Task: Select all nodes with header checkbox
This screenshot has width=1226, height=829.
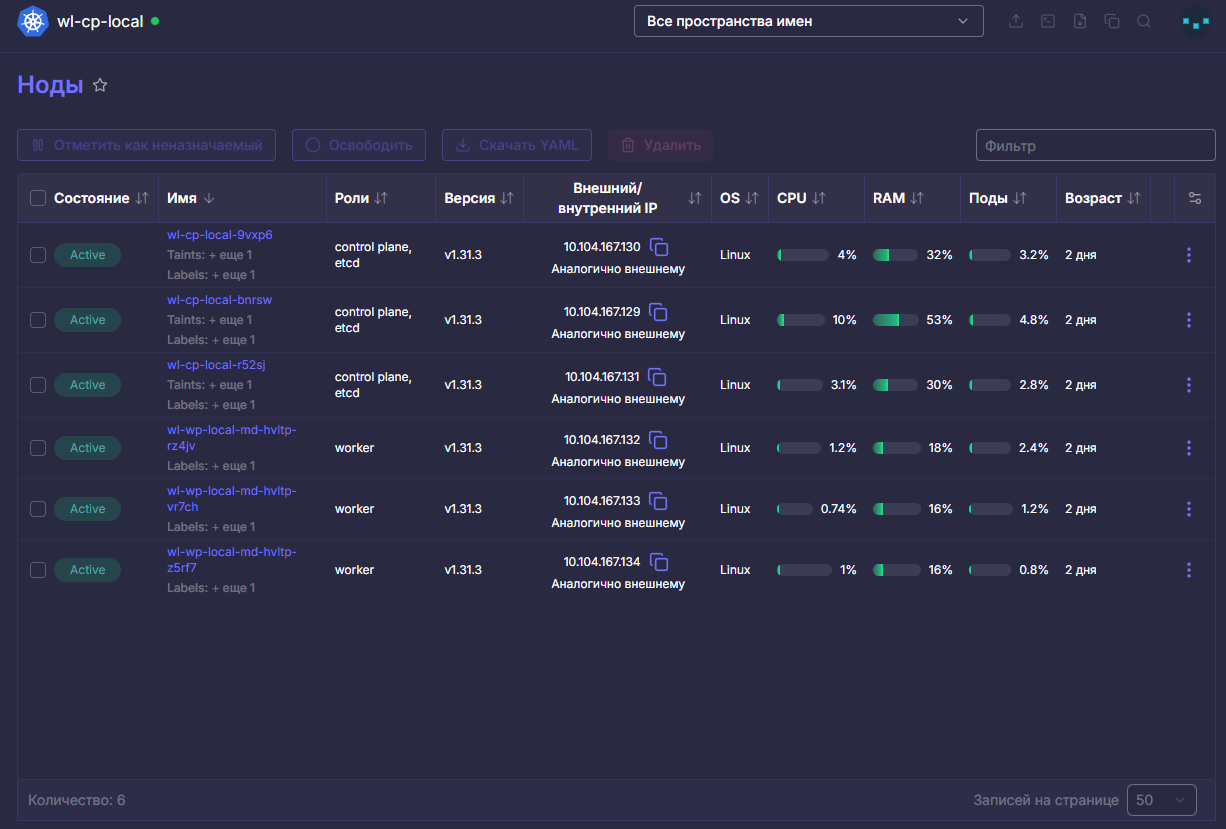Action: click(38, 198)
